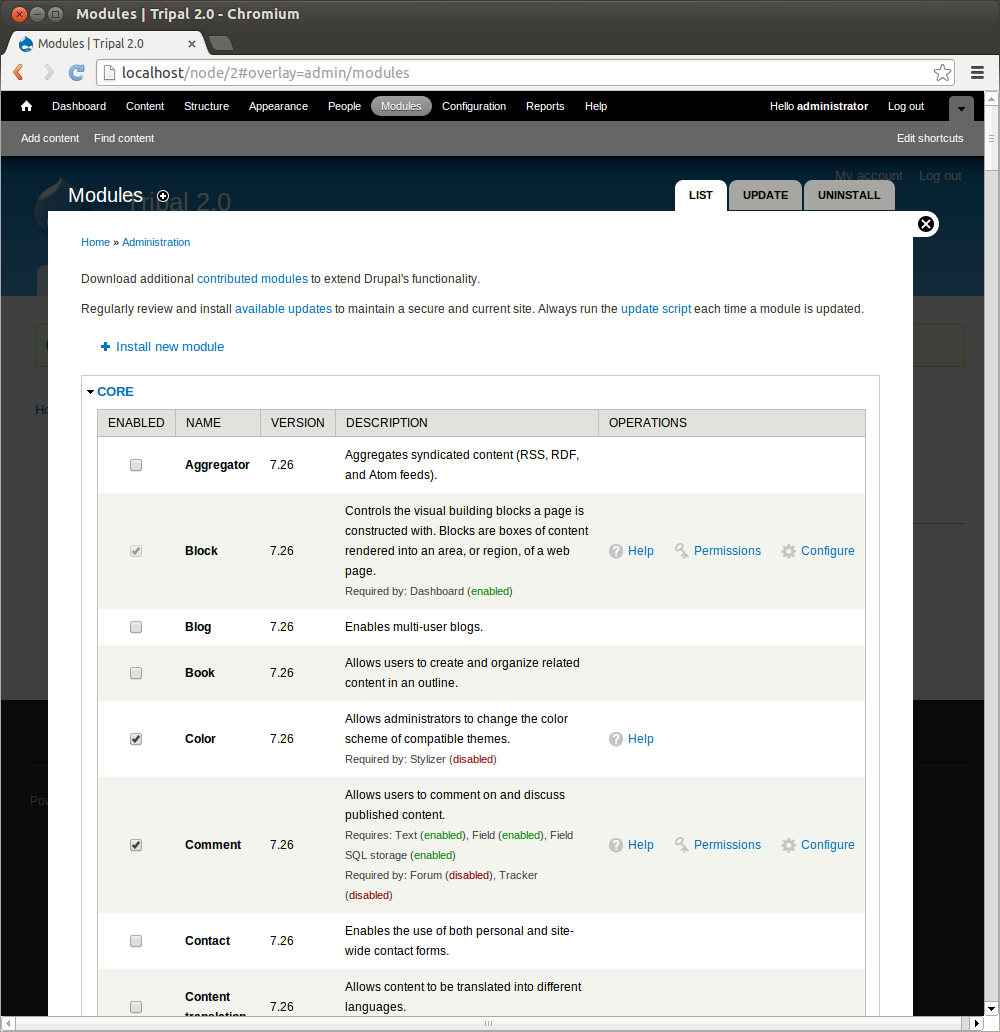Click the home icon in admin toolbar
Screen dimensions: 1000x1032
pos(27,106)
